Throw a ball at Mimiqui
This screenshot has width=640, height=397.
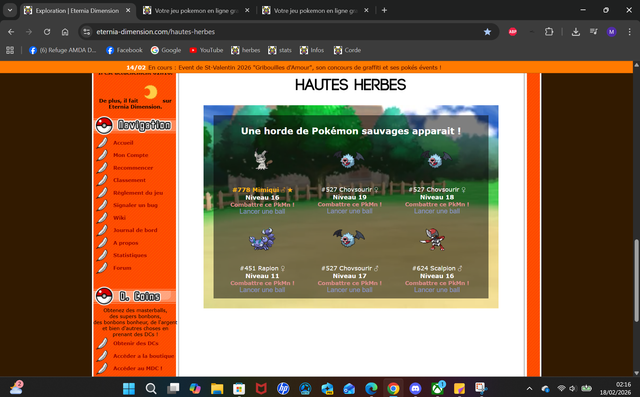pyautogui.click(x=262, y=211)
